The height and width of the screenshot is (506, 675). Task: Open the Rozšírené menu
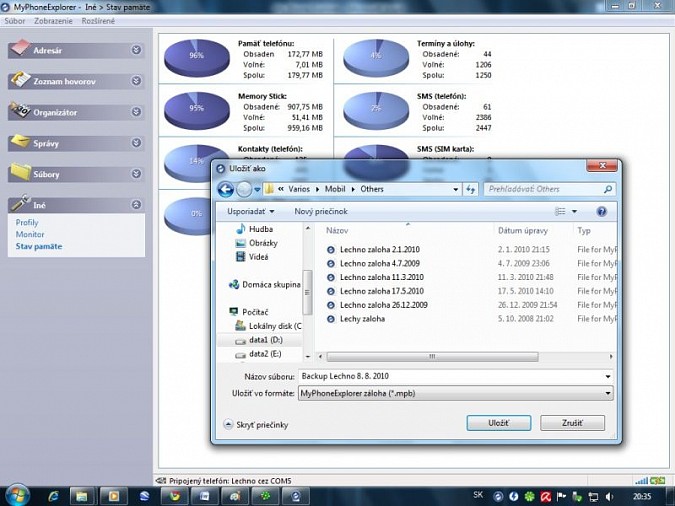click(98, 21)
